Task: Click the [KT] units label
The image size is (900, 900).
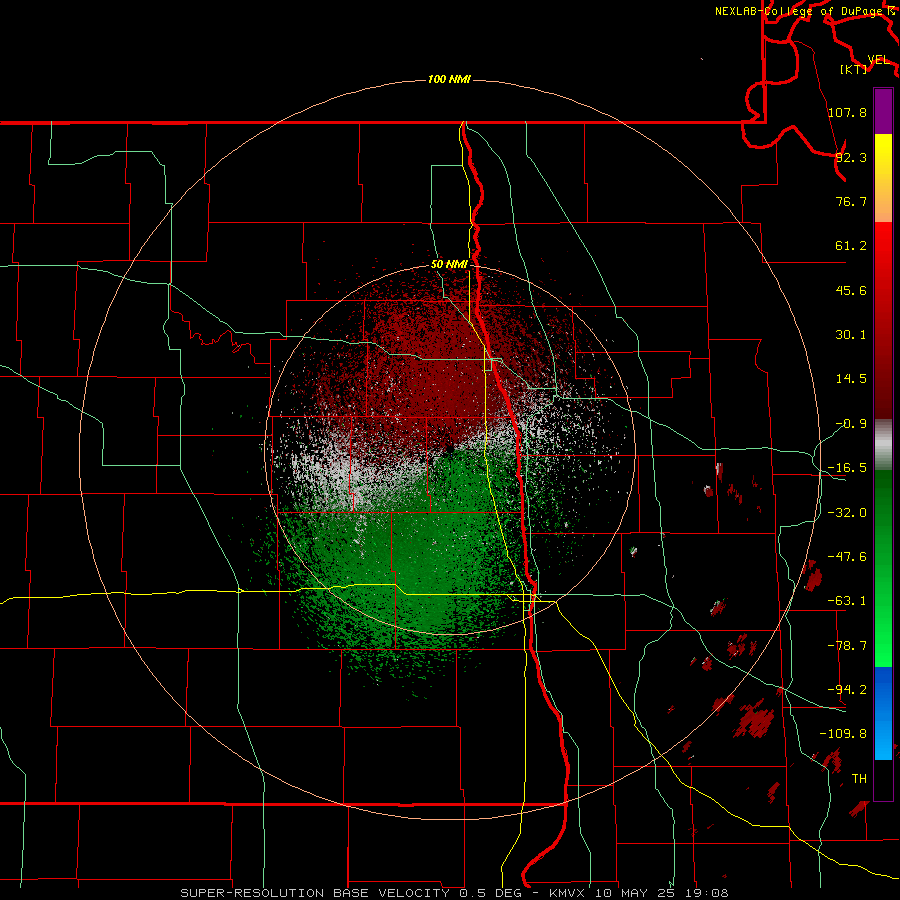Action: click(854, 69)
